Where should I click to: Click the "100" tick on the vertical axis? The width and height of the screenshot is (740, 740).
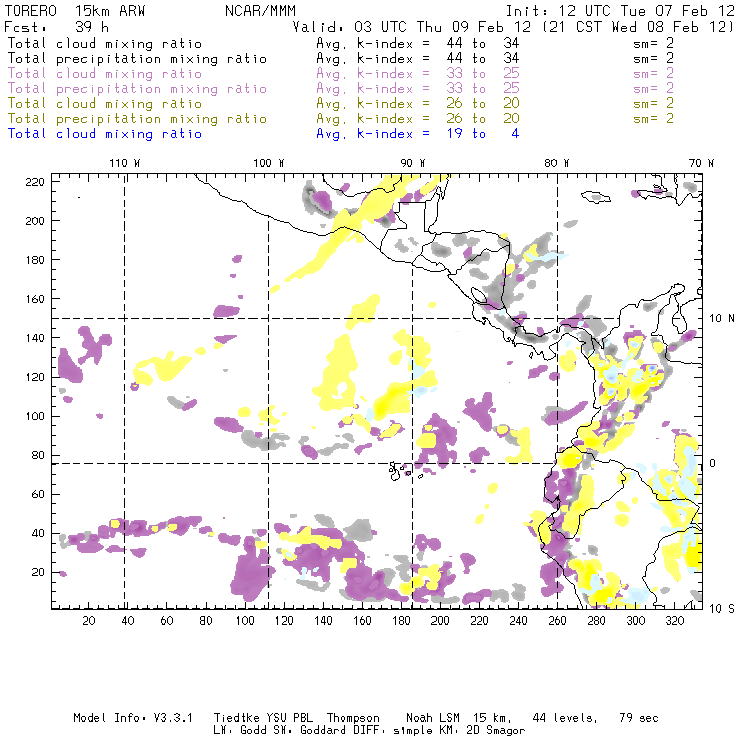coord(35,416)
